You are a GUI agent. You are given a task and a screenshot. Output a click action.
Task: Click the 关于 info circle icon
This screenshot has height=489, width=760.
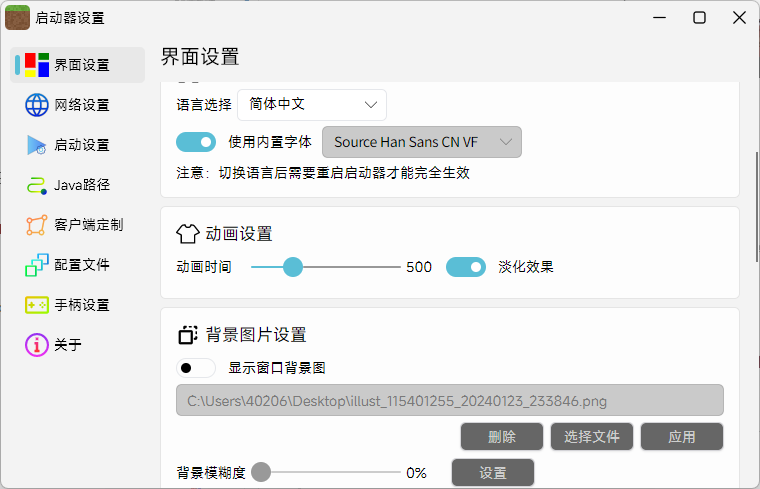point(37,345)
